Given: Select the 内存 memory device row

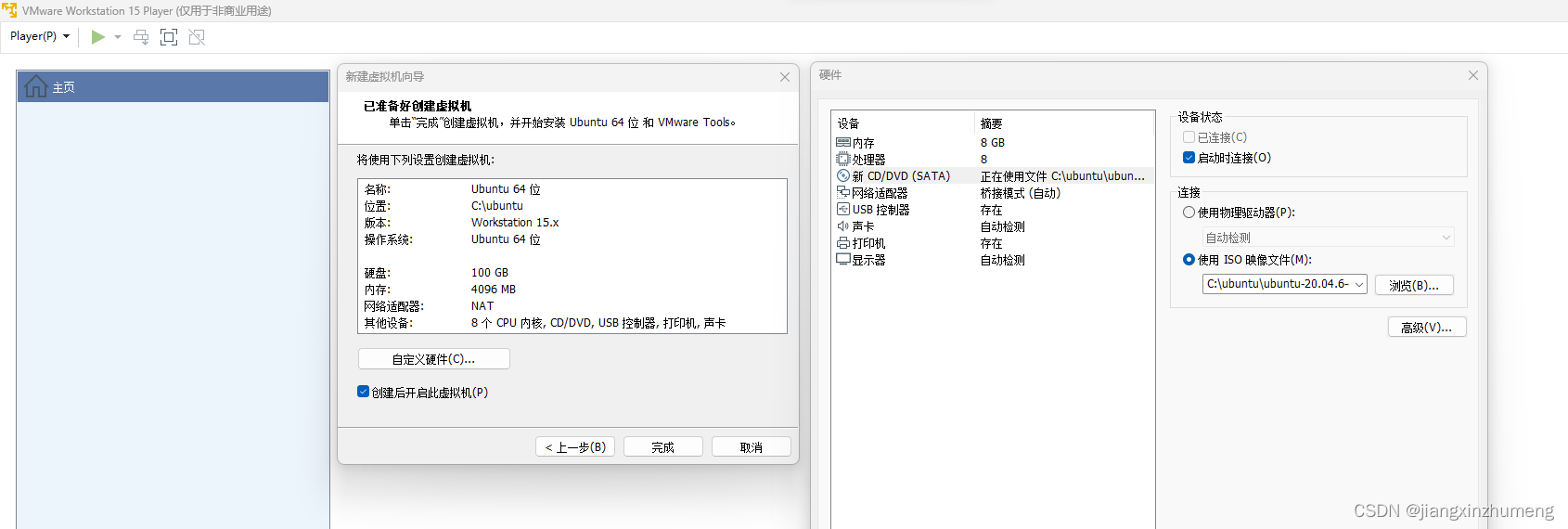Looking at the screenshot, I should tap(993, 143).
